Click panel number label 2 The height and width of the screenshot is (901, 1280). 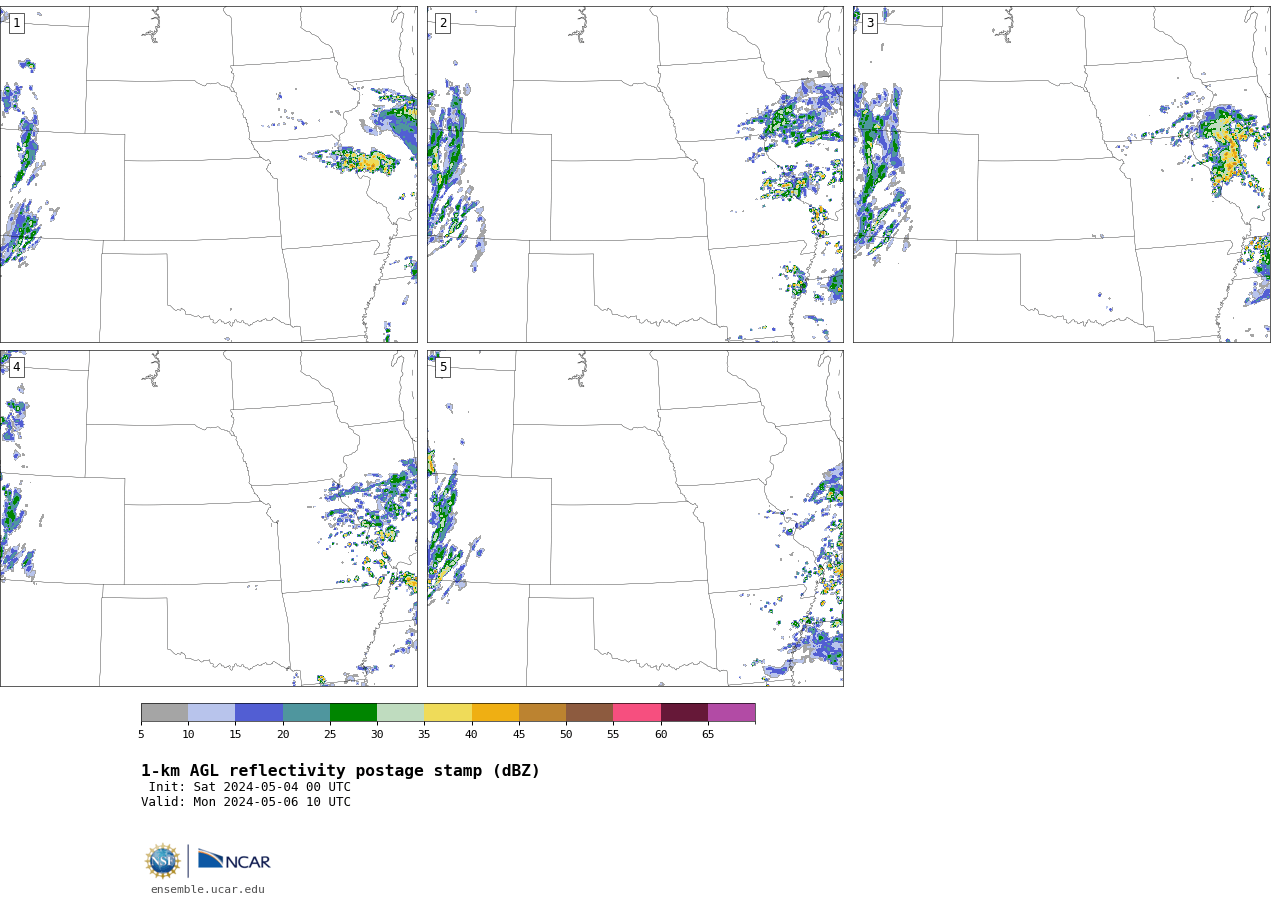[443, 23]
